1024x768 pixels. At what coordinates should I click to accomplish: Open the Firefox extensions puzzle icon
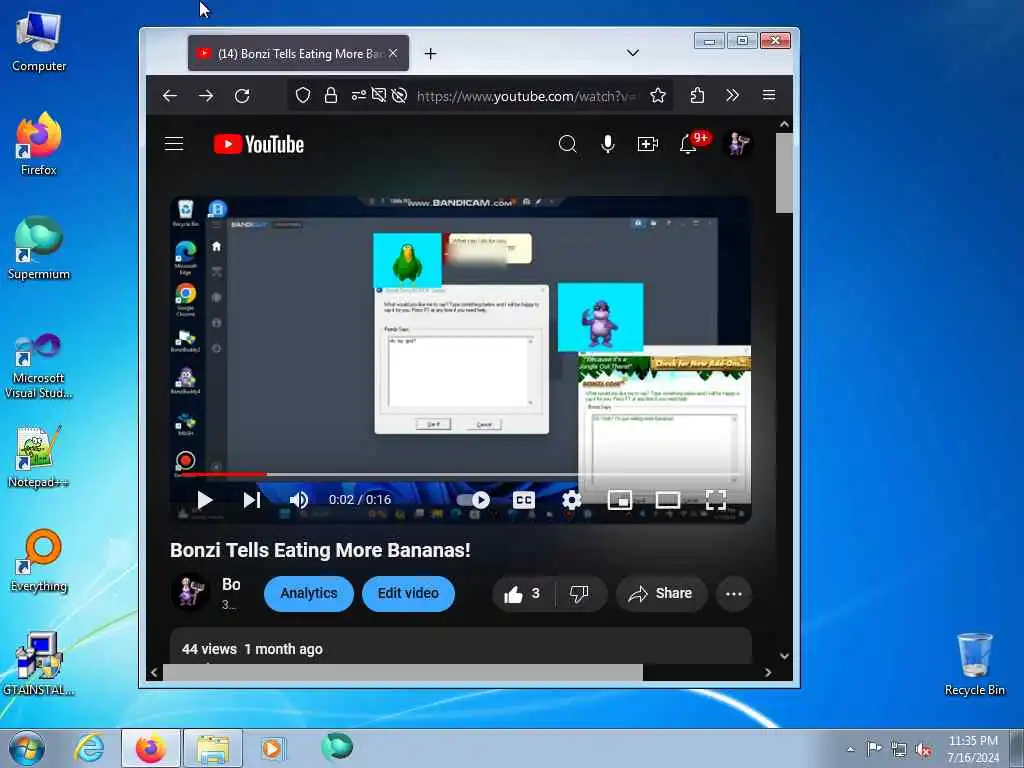tap(697, 96)
